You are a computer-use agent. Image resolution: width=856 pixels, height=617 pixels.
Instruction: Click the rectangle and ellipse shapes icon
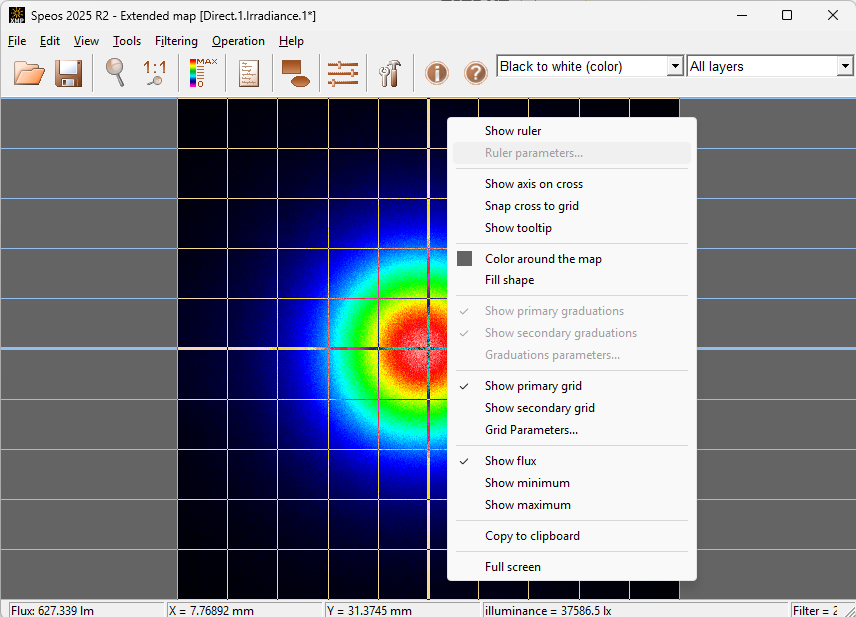point(296,73)
